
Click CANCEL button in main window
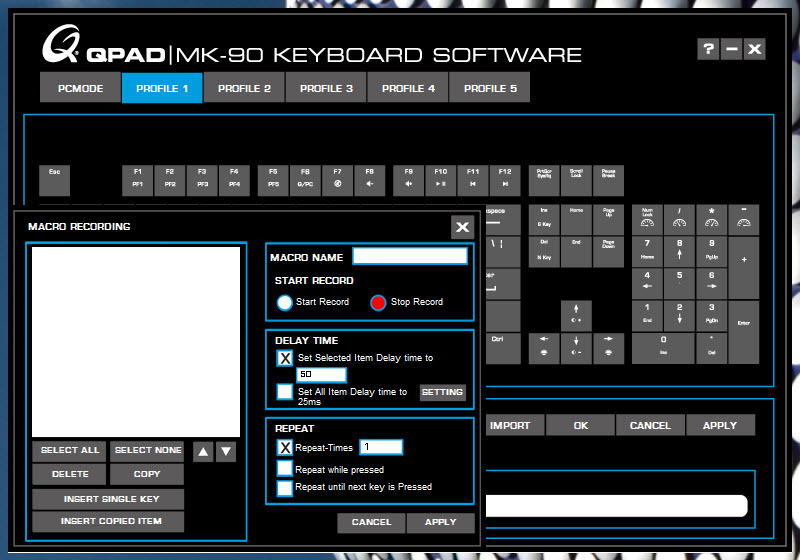click(650, 425)
